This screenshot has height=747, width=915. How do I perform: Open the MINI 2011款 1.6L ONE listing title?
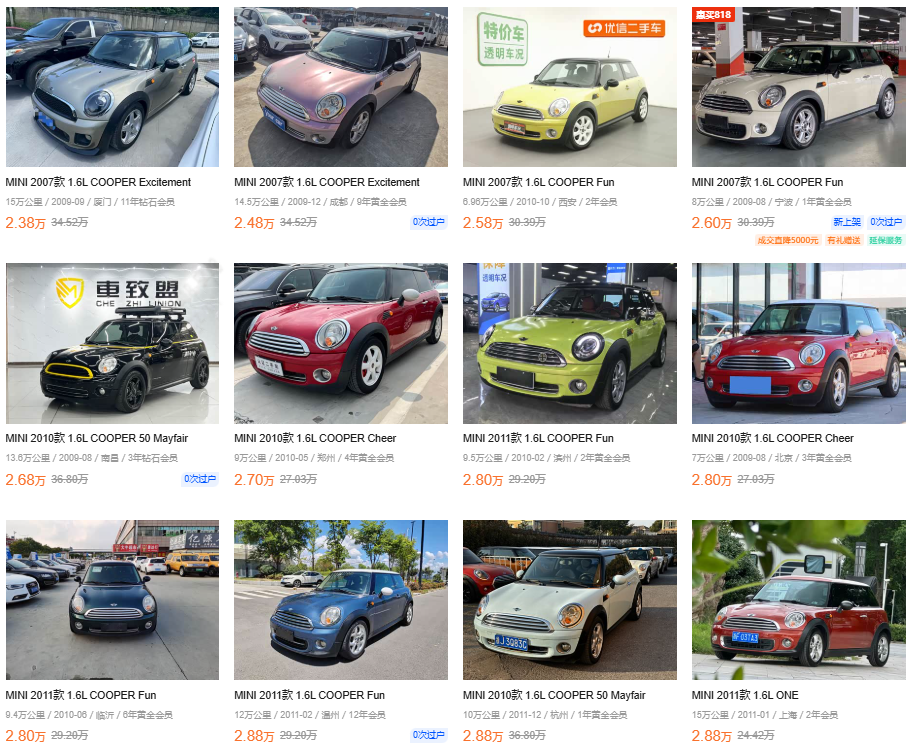(745, 695)
